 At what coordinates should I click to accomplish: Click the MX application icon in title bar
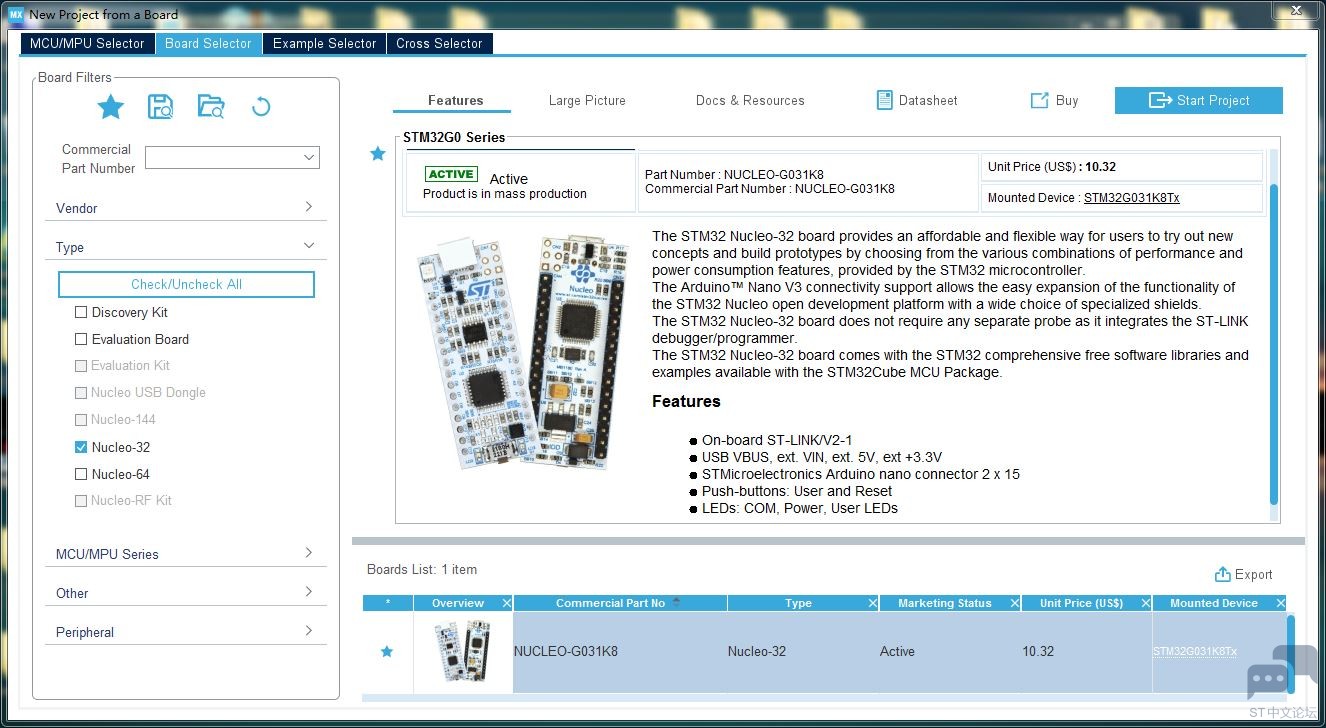[x=15, y=14]
